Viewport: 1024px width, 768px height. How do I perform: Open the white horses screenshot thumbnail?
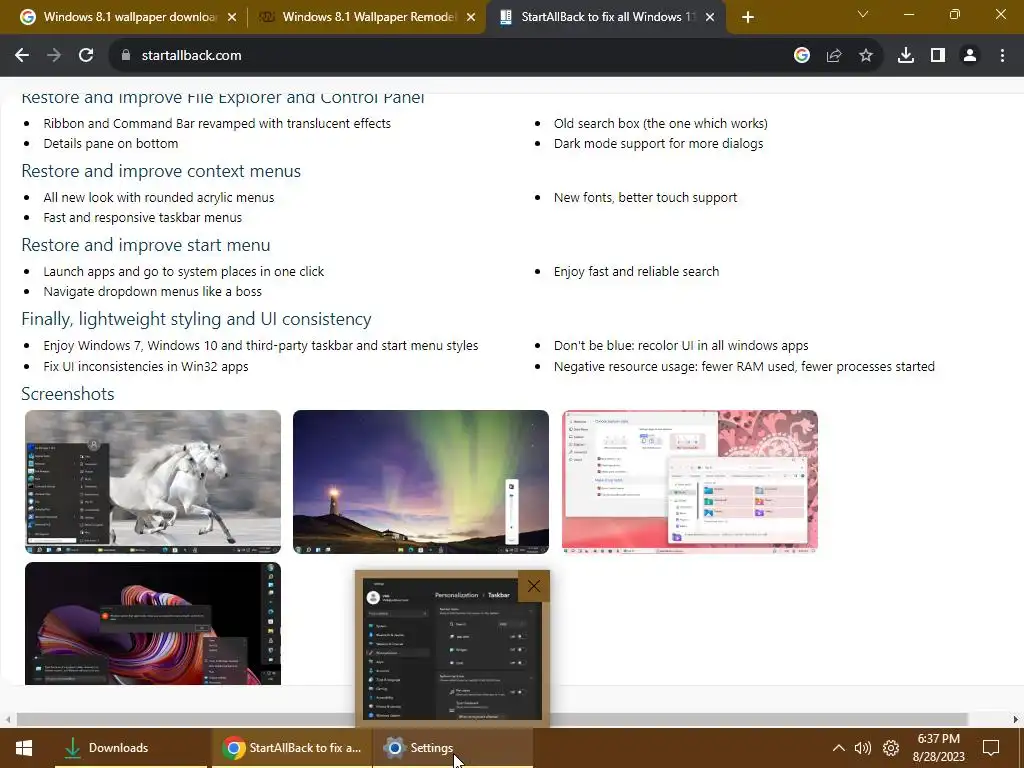click(x=153, y=482)
